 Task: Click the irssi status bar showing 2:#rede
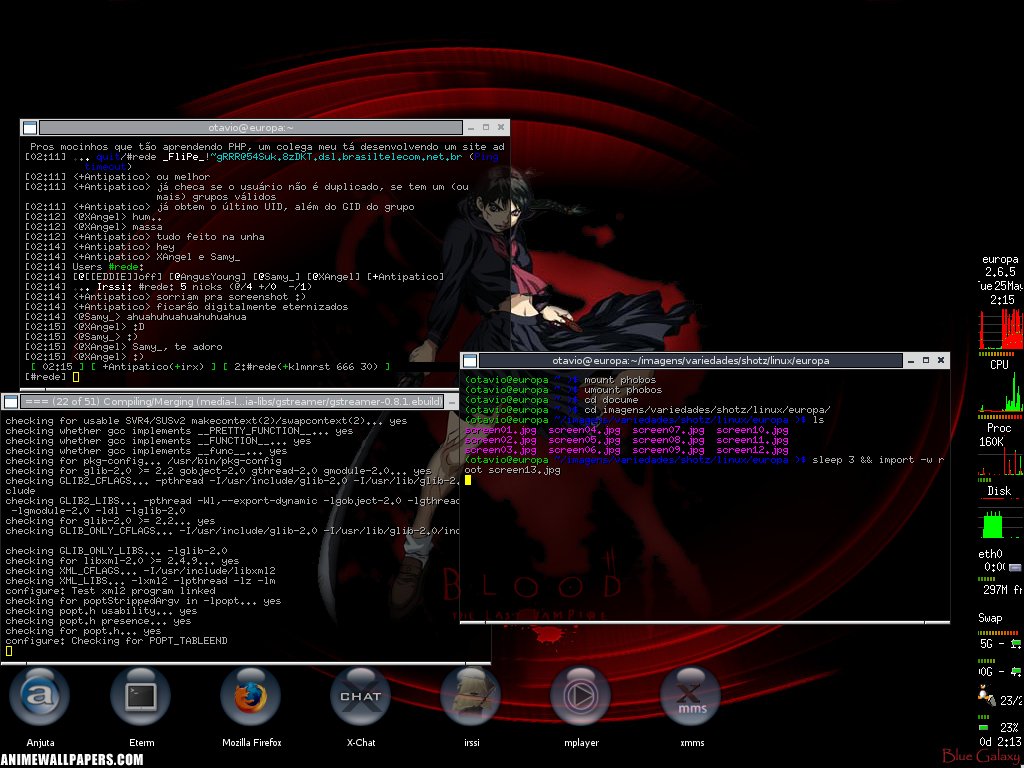pyautogui.click(x=208, y=366)
